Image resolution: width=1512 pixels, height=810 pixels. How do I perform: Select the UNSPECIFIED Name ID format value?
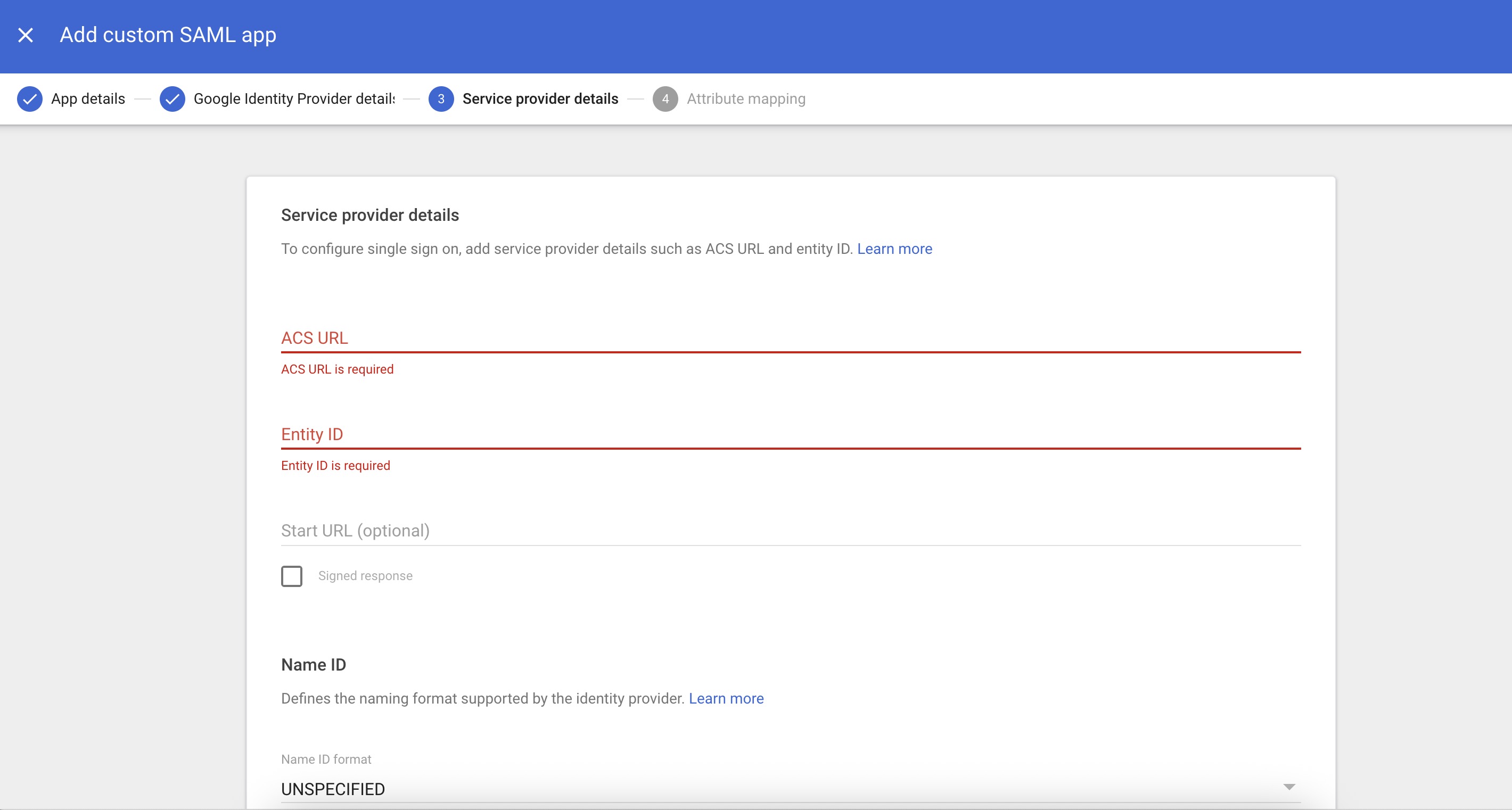333,789
